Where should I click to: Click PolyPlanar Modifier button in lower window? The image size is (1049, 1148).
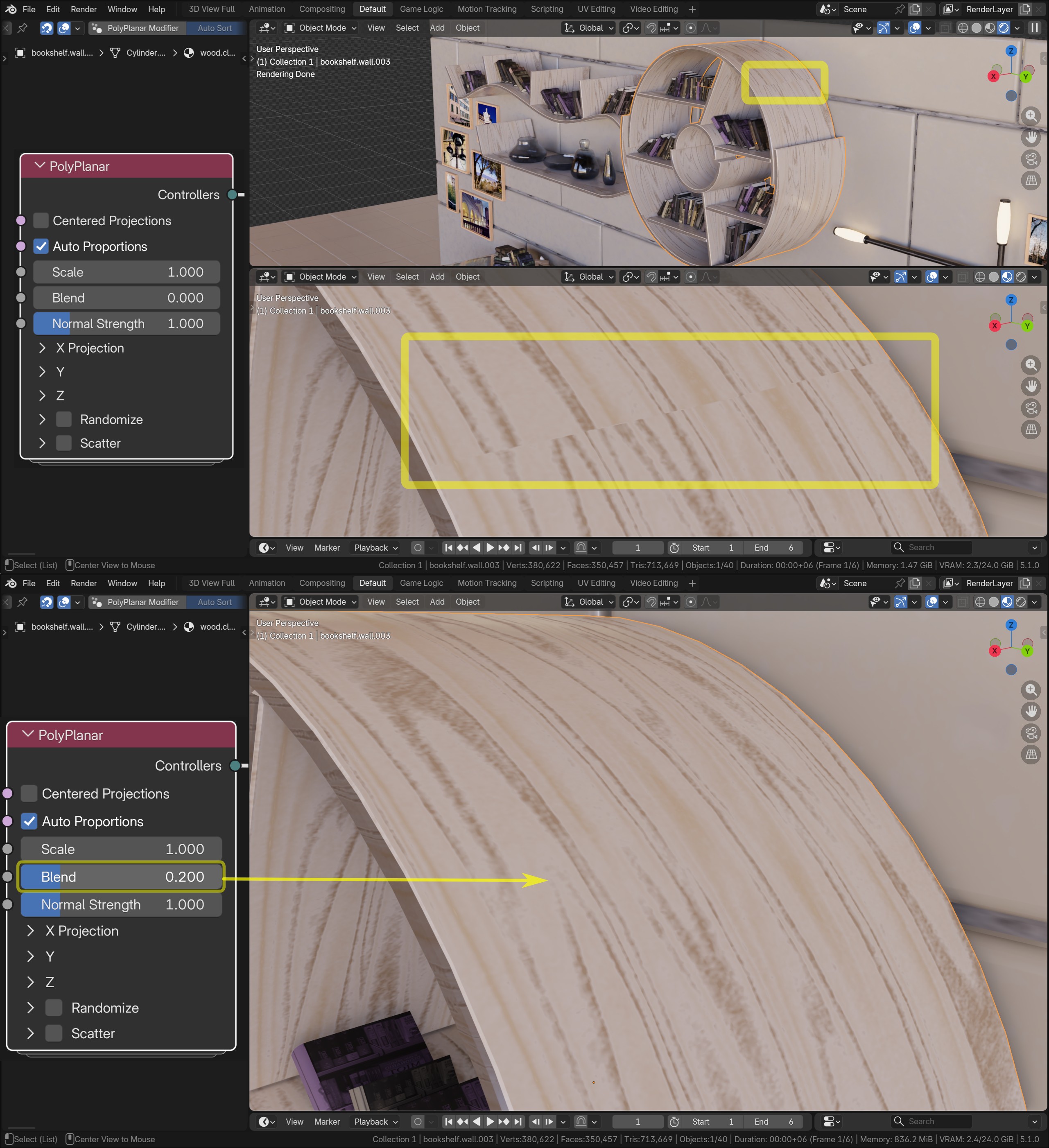point(137,602)
